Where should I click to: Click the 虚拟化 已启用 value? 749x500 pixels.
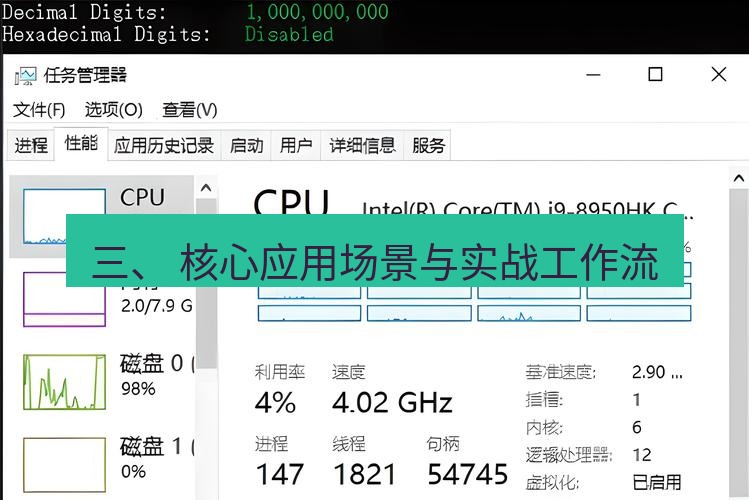coord(657,482)
